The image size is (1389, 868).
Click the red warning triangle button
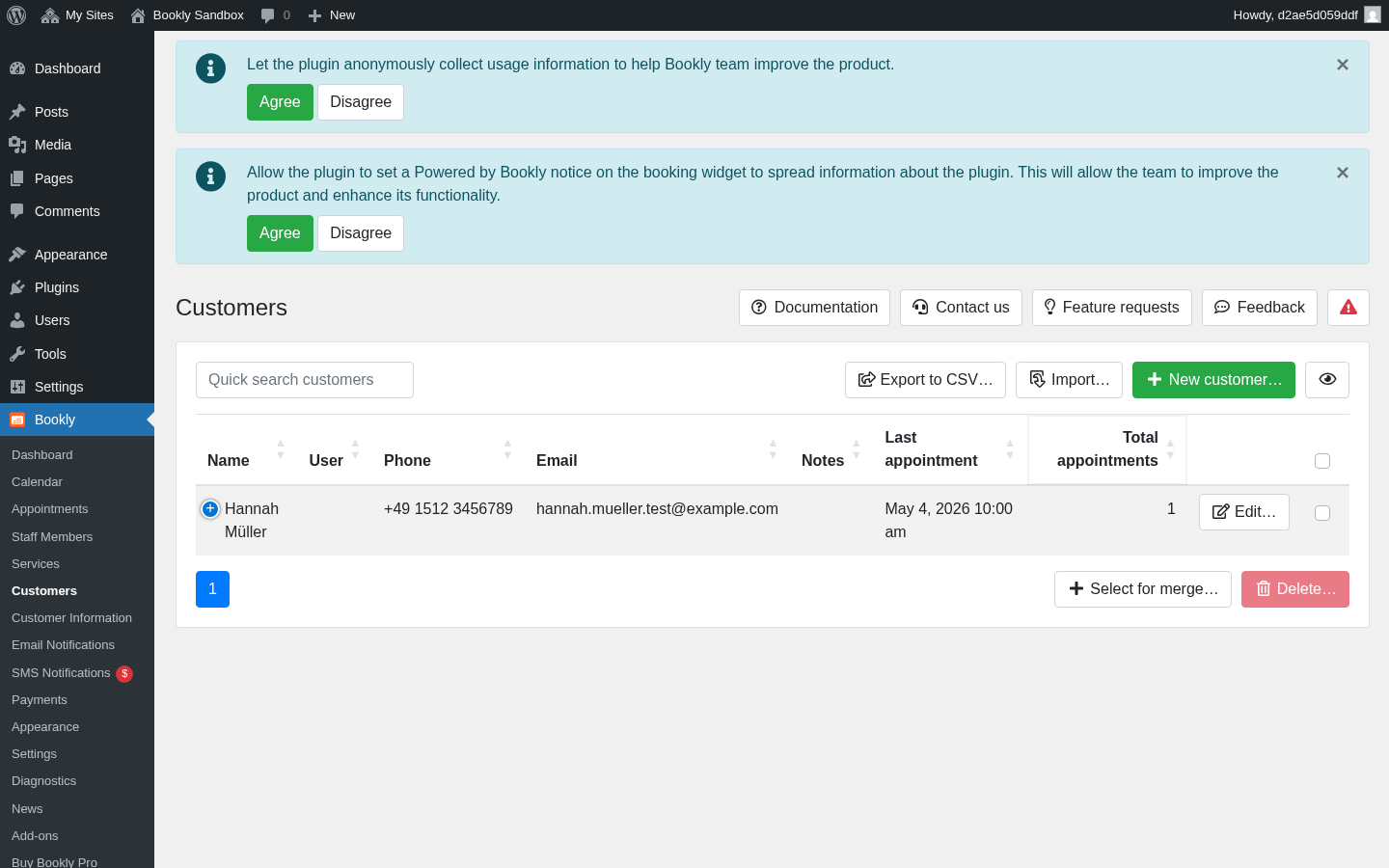click(1348, 308)
